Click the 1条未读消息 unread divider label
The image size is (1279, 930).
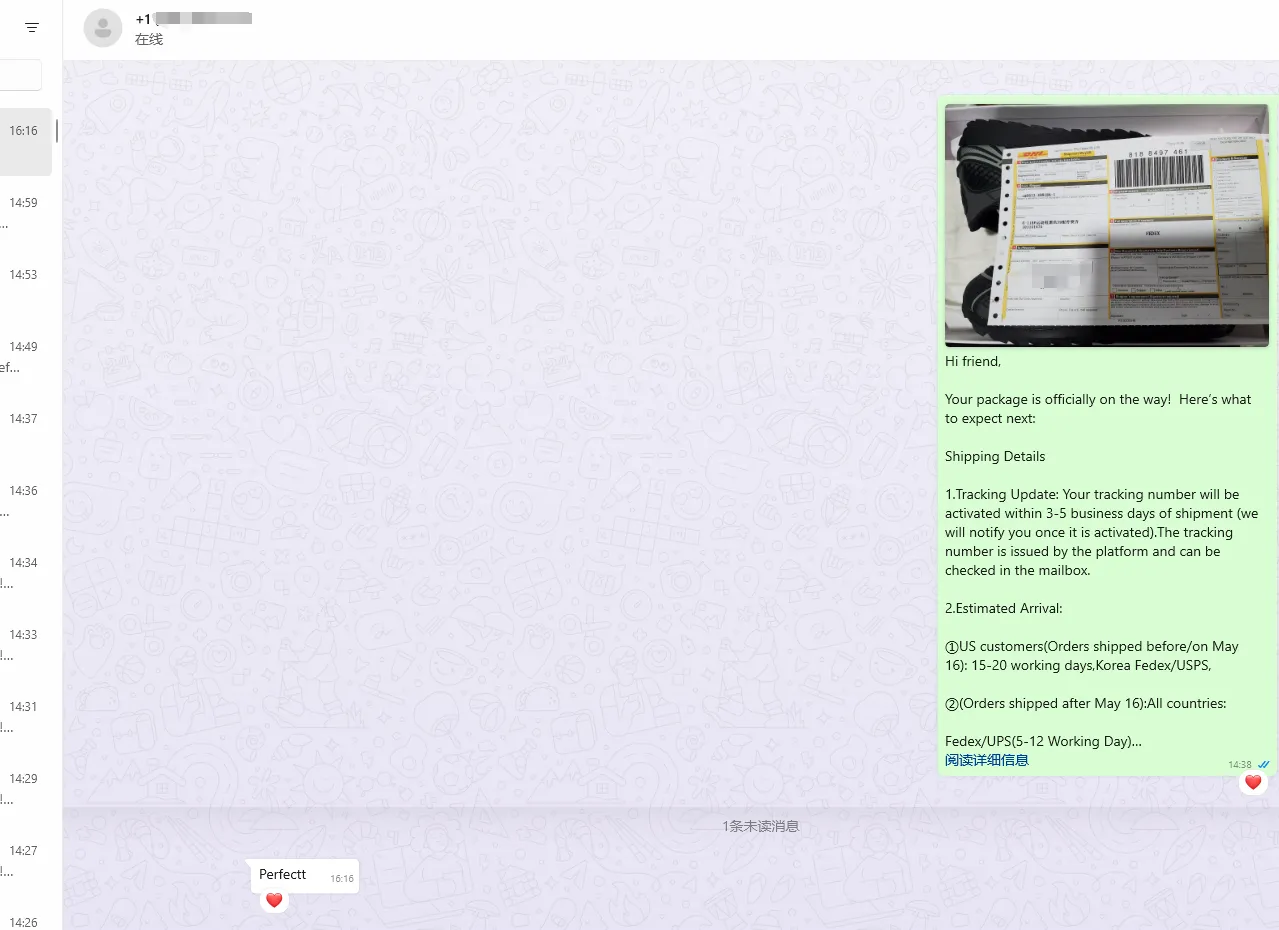point(761,826)
